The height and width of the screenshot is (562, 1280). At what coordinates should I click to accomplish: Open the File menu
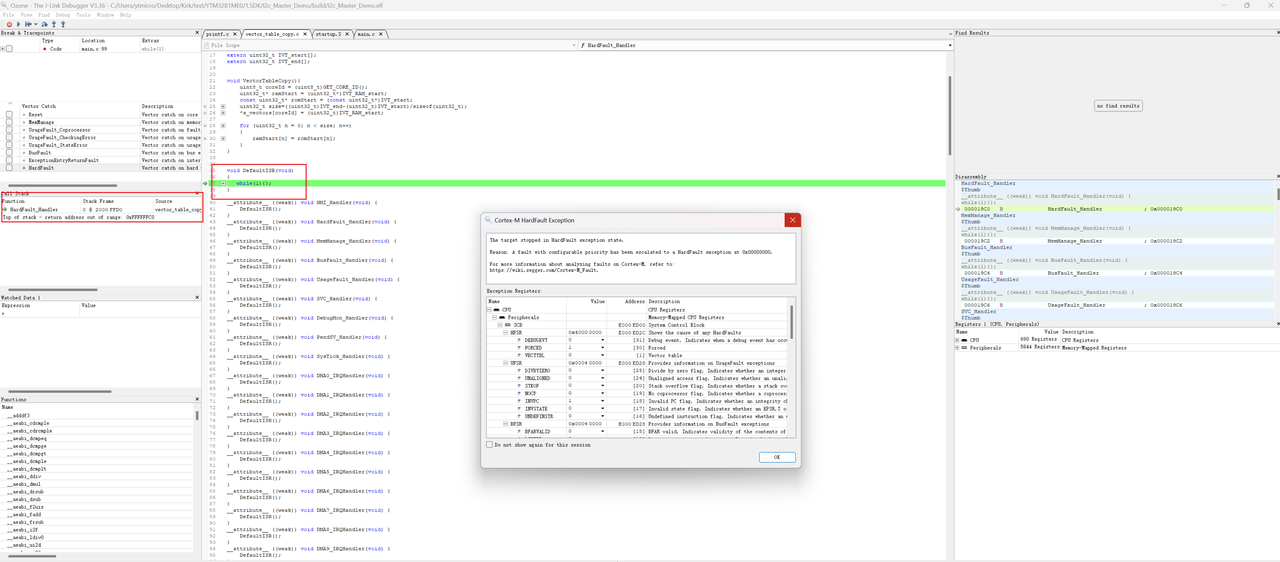point(8,15)
